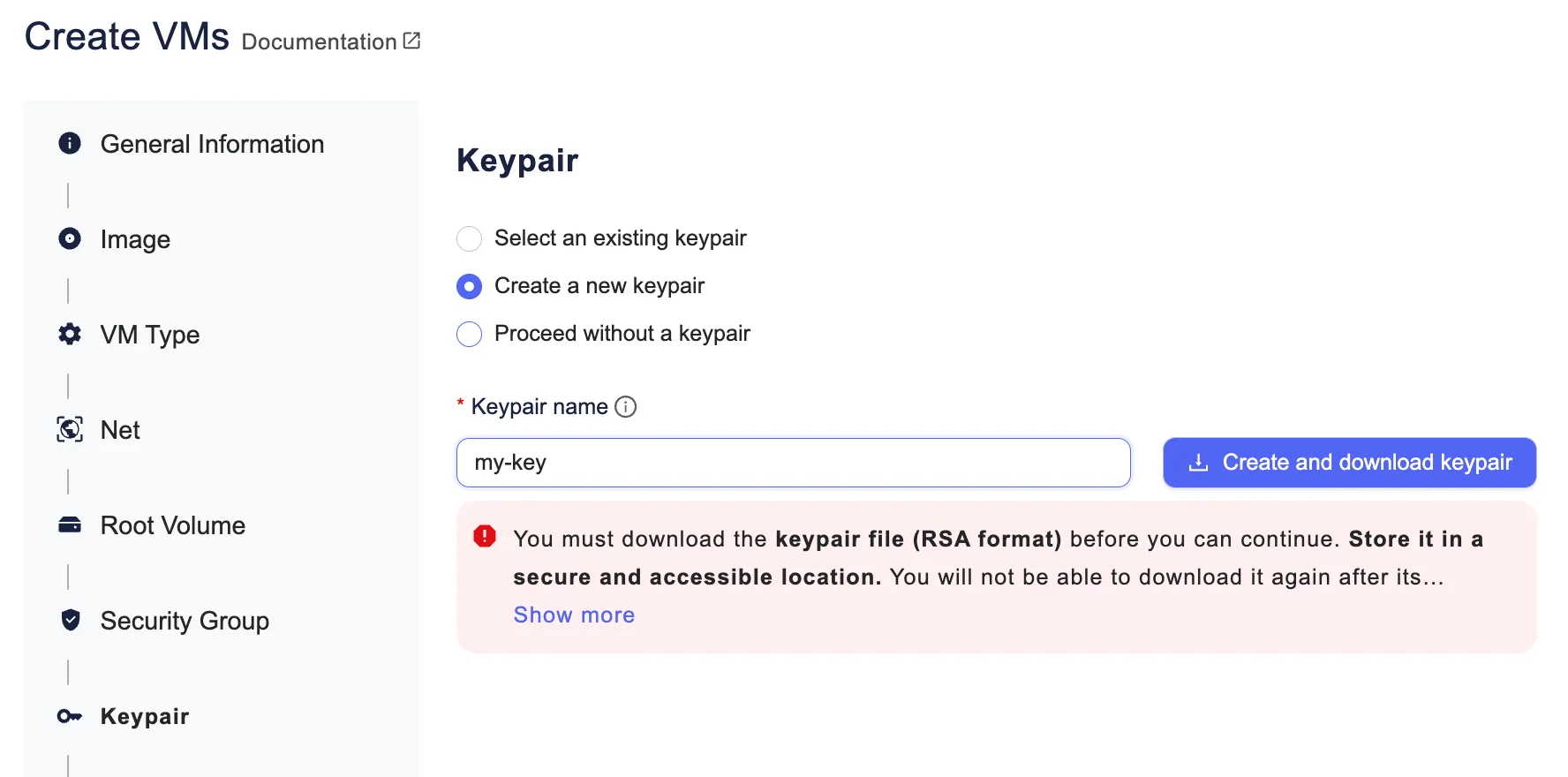
Task: Expand the warning with Show more
Action: click(x=573, y=615)
